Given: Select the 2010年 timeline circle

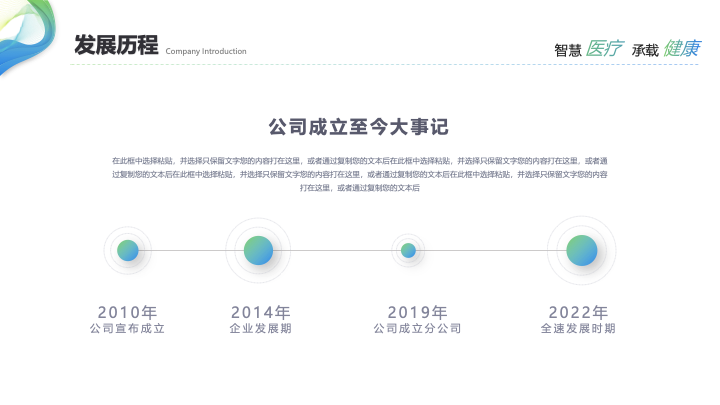Looking at the screenshot, I should pyautogui.click(x=127, y=251).
